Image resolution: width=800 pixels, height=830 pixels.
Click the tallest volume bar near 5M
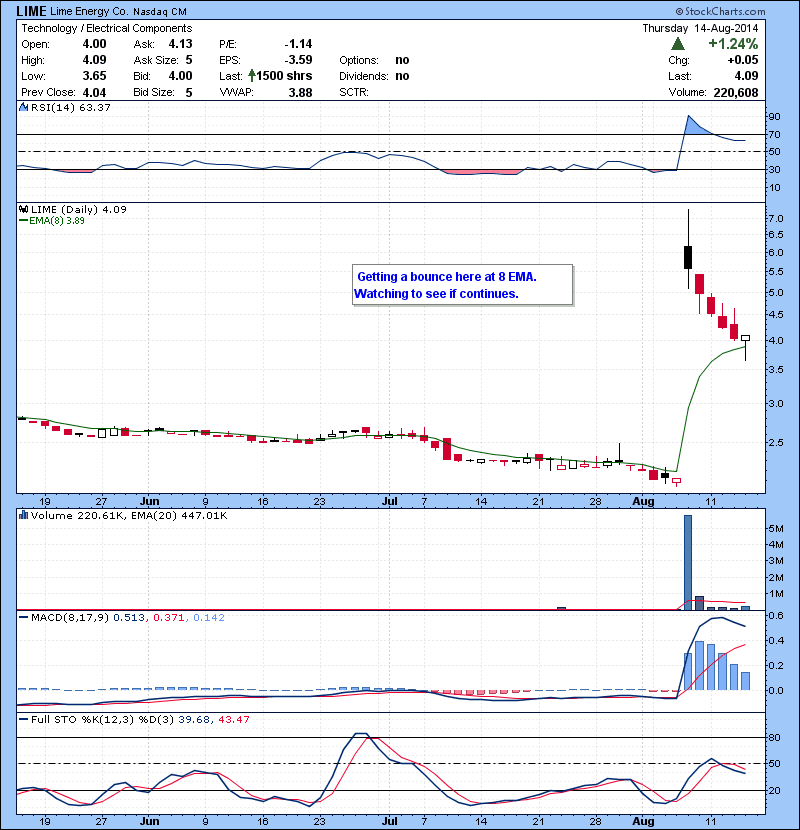[x=688, y=562]
